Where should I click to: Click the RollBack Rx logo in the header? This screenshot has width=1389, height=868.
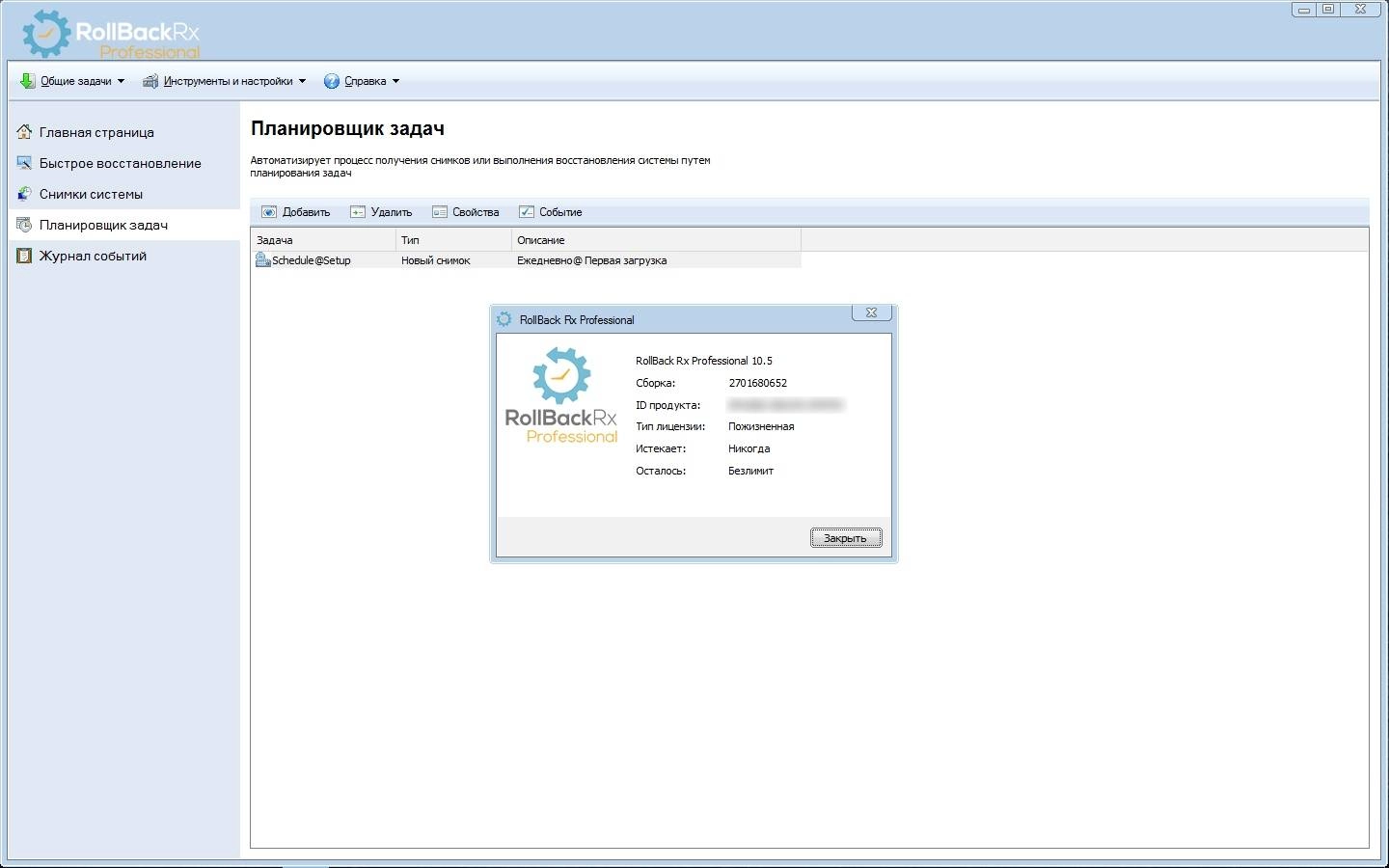tap(111, 36)
